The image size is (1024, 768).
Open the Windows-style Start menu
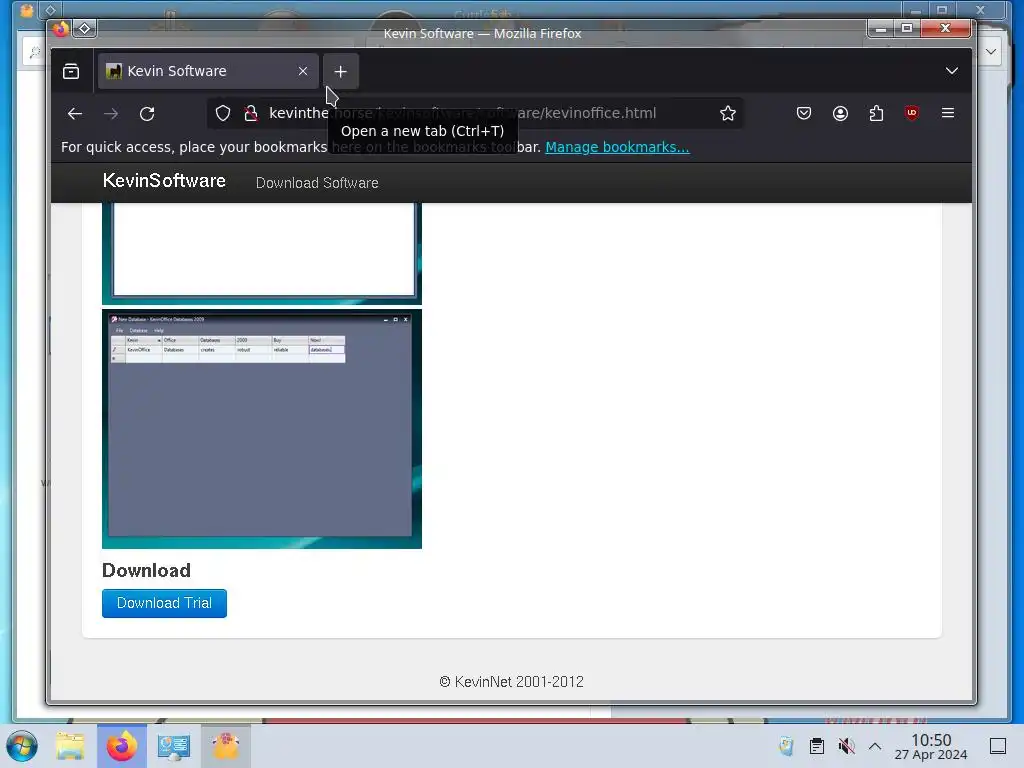click(x=22, y=746)
